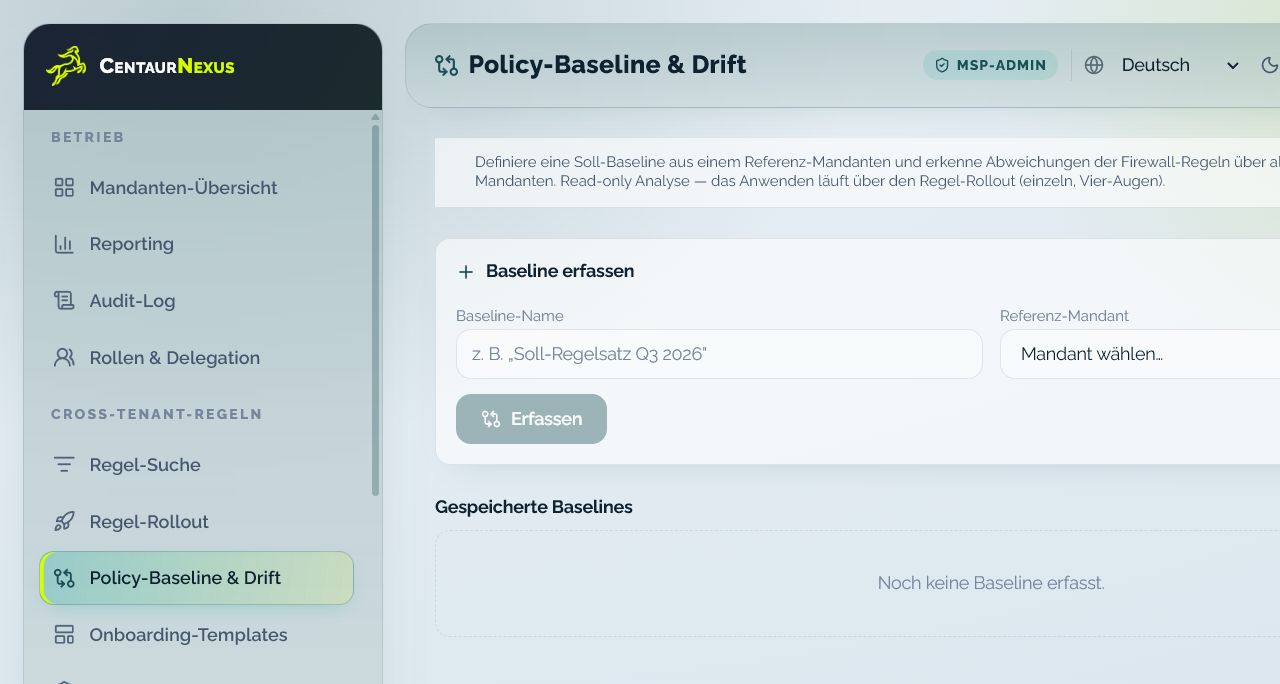Click the Audit-Log scroll icon
This screenshot has height=684, width=1280.
(x=64, y=300)
